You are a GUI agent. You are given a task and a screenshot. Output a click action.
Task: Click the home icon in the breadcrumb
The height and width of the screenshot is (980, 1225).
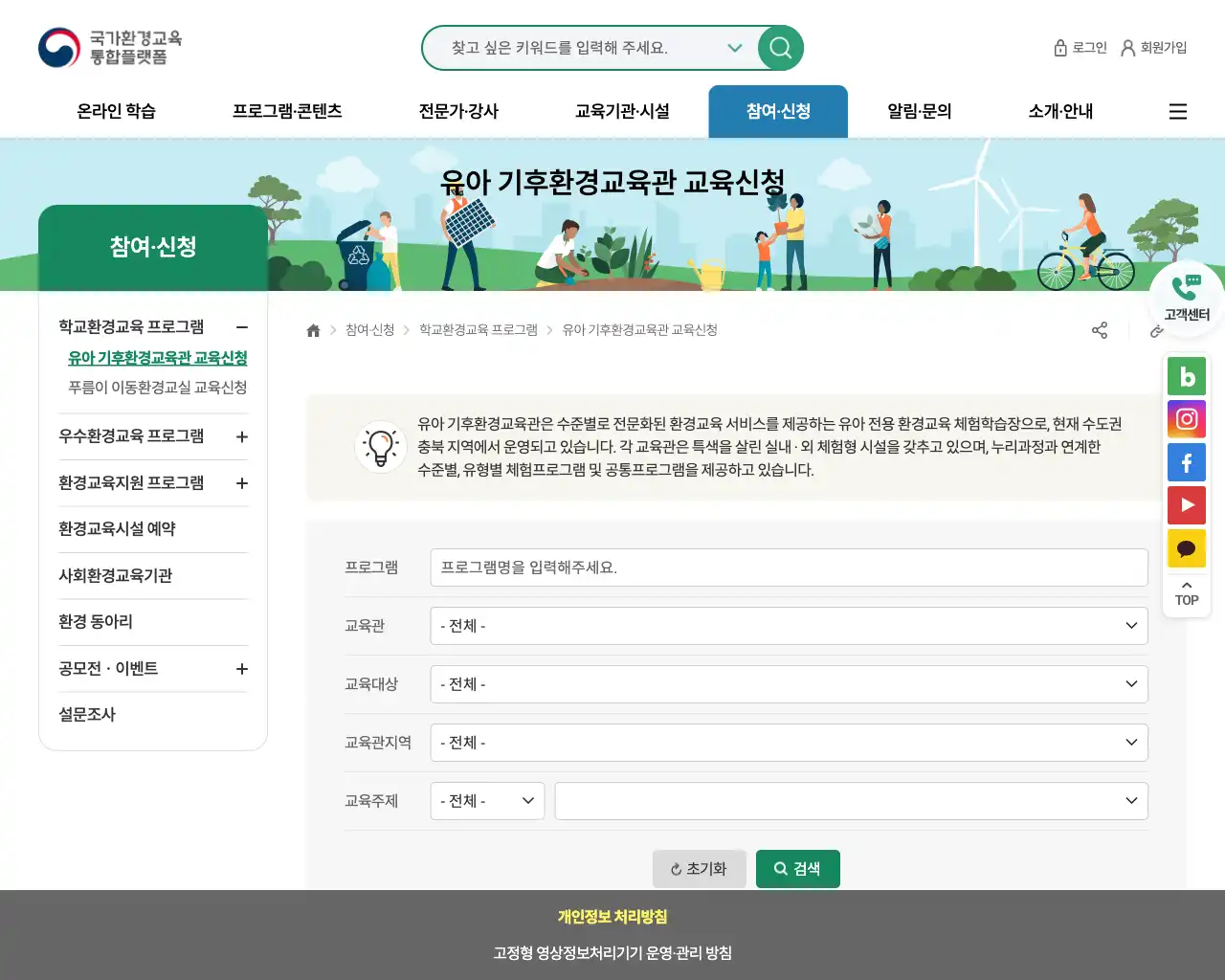(313, 330)
